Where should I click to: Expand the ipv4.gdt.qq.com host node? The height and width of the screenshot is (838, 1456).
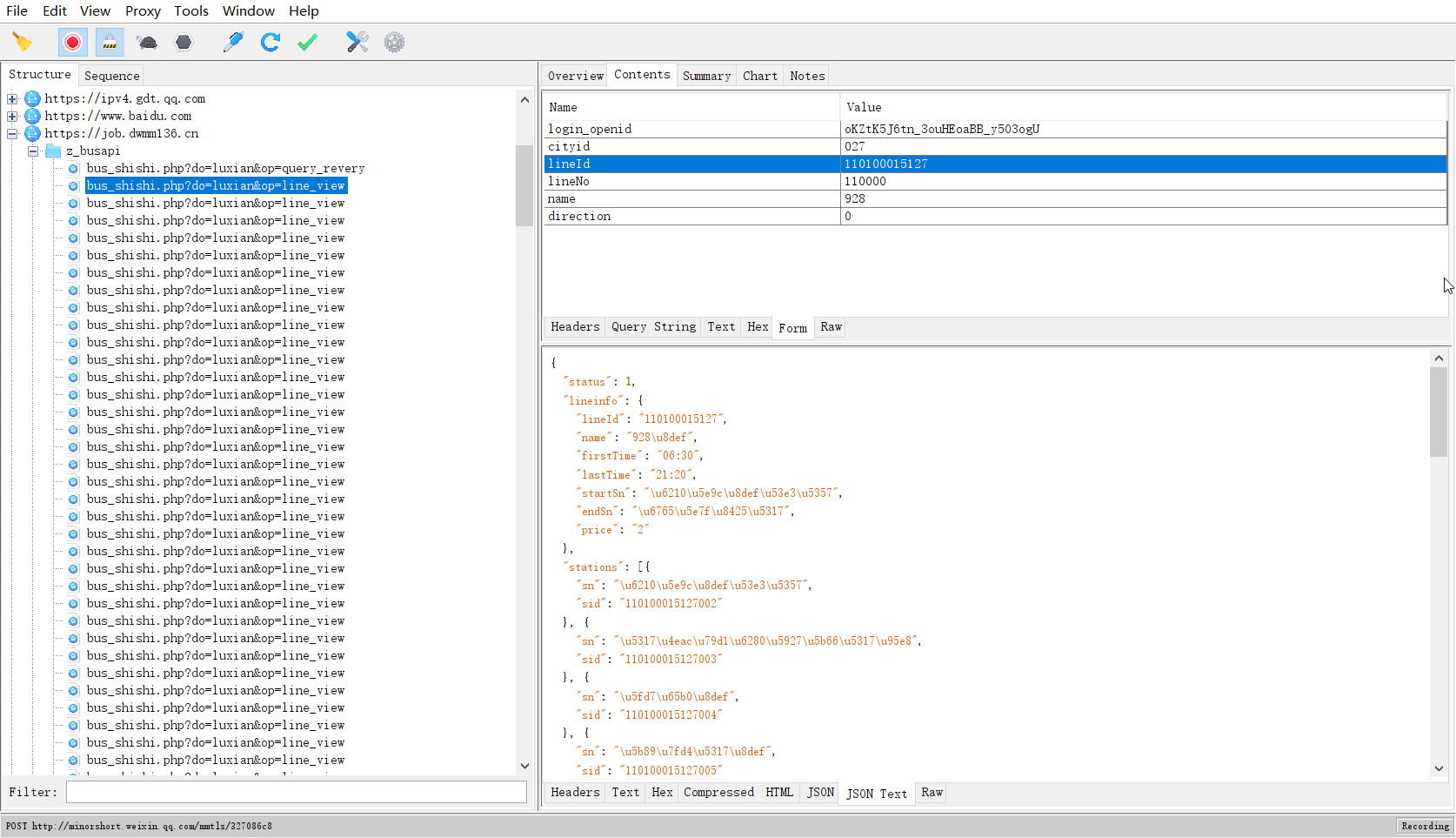click(x=12, y=98)
